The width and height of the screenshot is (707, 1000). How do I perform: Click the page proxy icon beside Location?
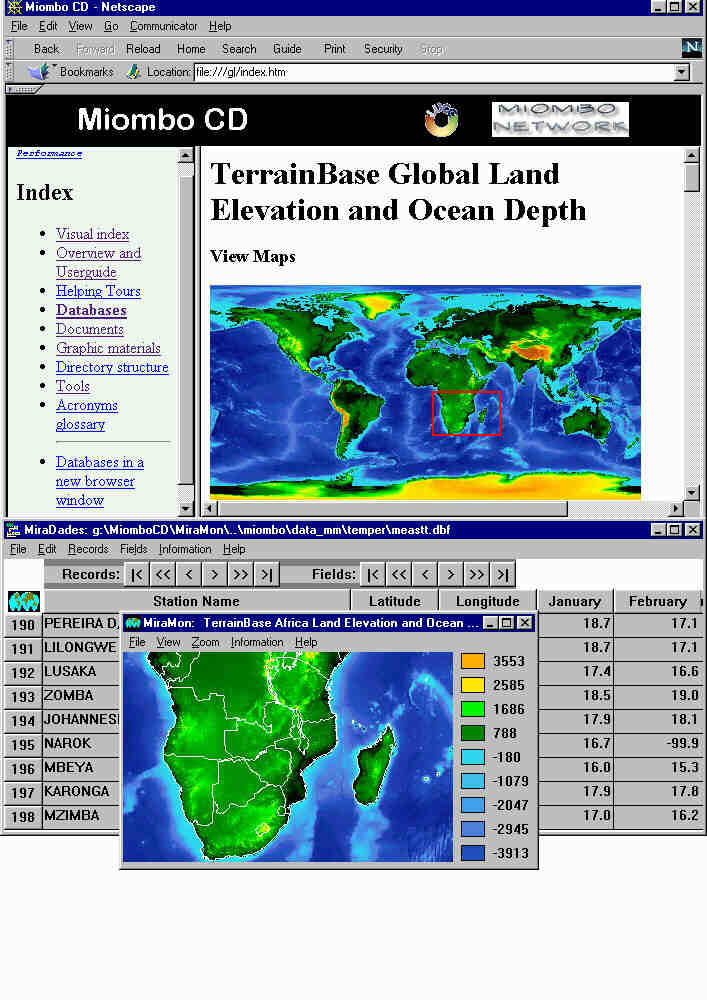[133, 72]
